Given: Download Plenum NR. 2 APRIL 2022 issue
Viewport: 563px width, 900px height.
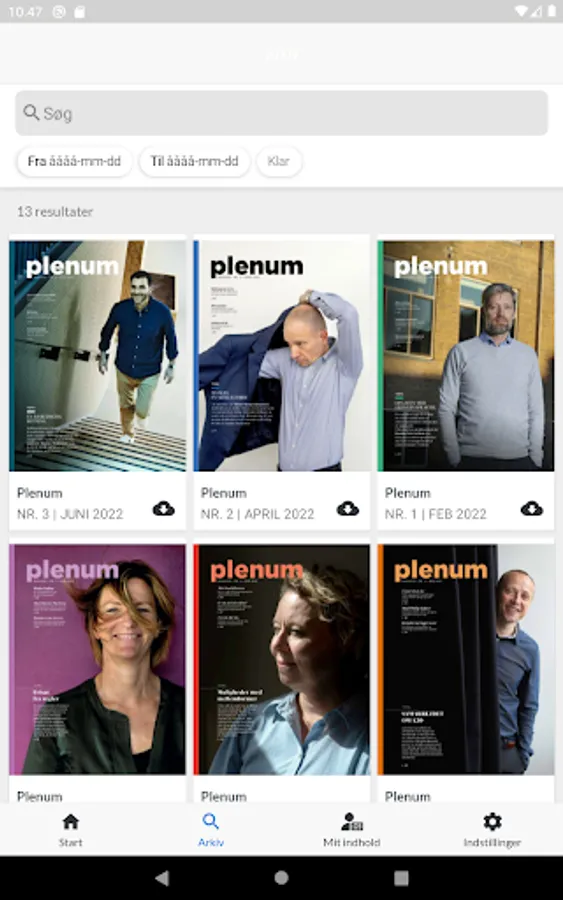Looking at the screenshot, I should pos(348,509).
